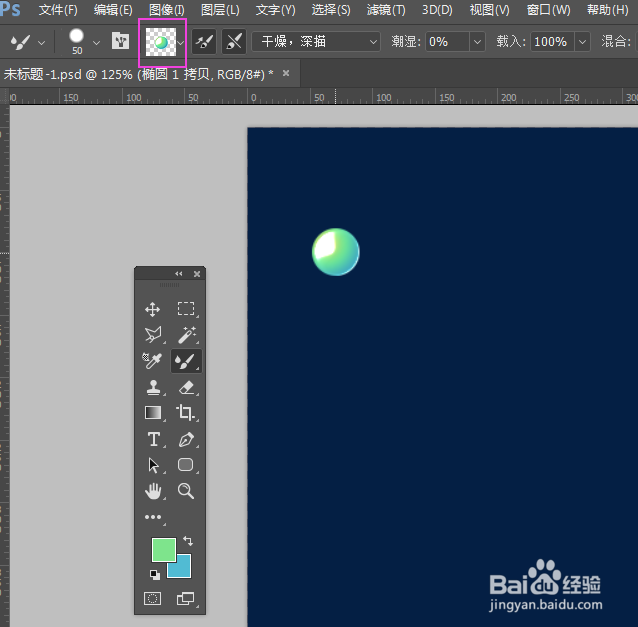Close the untitled-1.psd document tab
The width and height of the screenshot is (638, 627).
click(286, 73)
